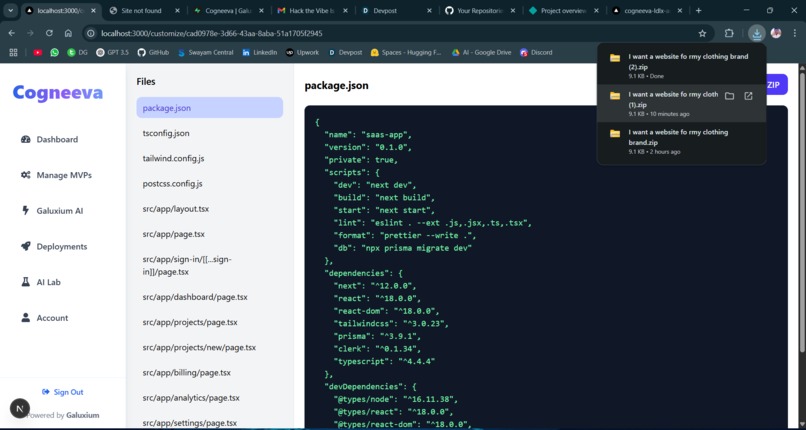806x430 pixels.
Task: Open a new browser tab
Action: (699, 10)
